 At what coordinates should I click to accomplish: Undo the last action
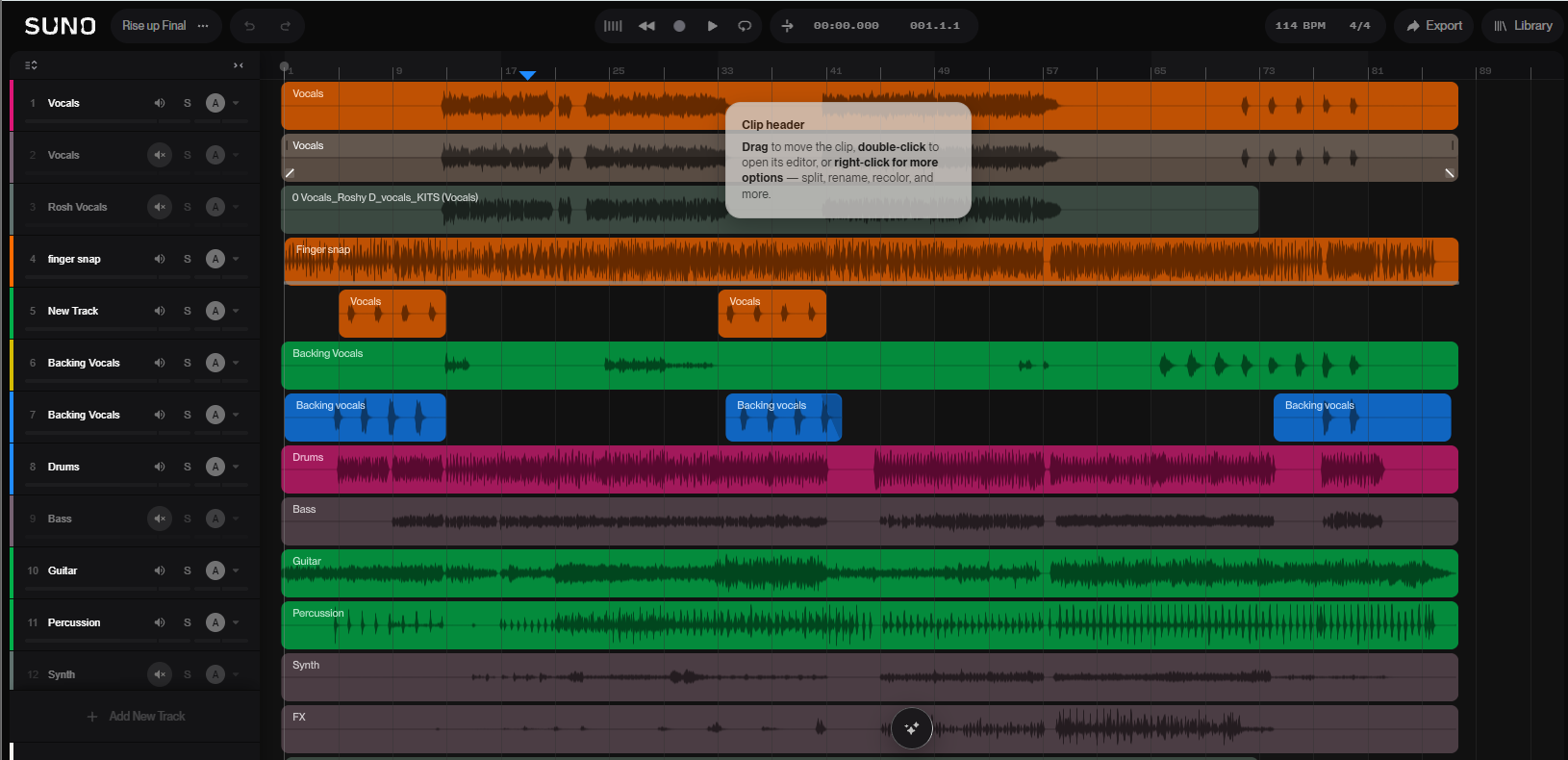[249, 26]
